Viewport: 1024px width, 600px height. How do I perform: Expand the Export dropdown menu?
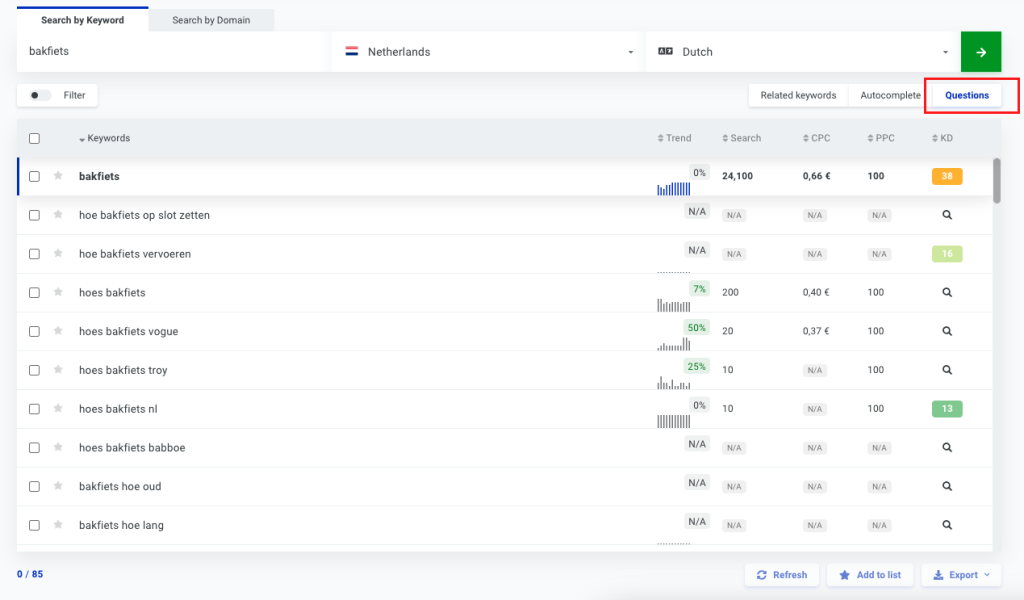(x=961, y=575)
